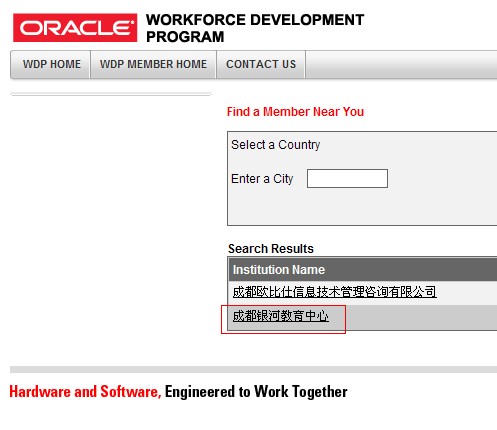The height and width of the screenshot is (430, 497).
Task: Open the CONTACT US page
Action: click(261, 64)
